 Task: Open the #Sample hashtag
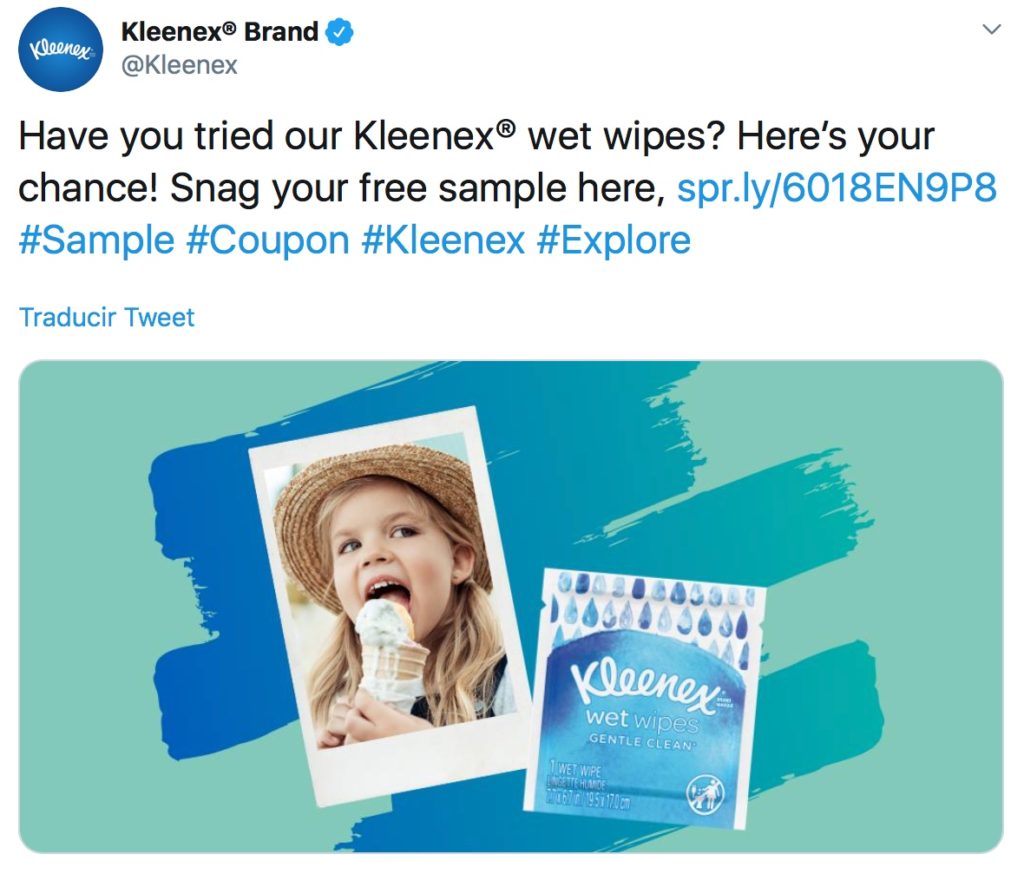coord(97,240)
